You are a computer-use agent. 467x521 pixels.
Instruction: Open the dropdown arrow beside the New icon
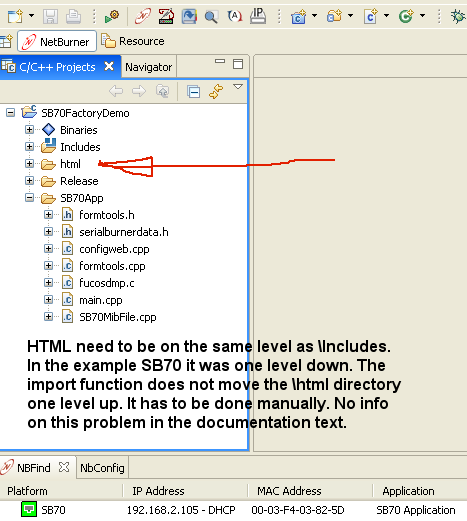[x=32, y=15]
